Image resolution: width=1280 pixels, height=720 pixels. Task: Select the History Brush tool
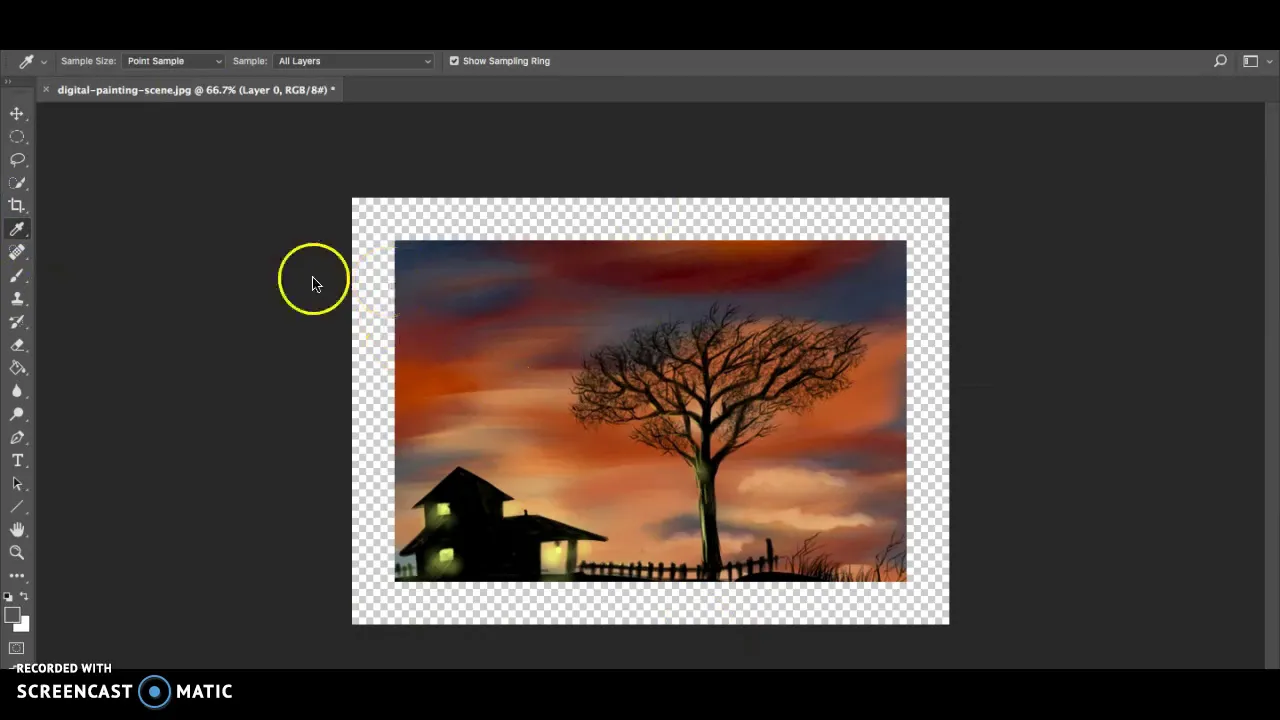click(x=17, y=322)
